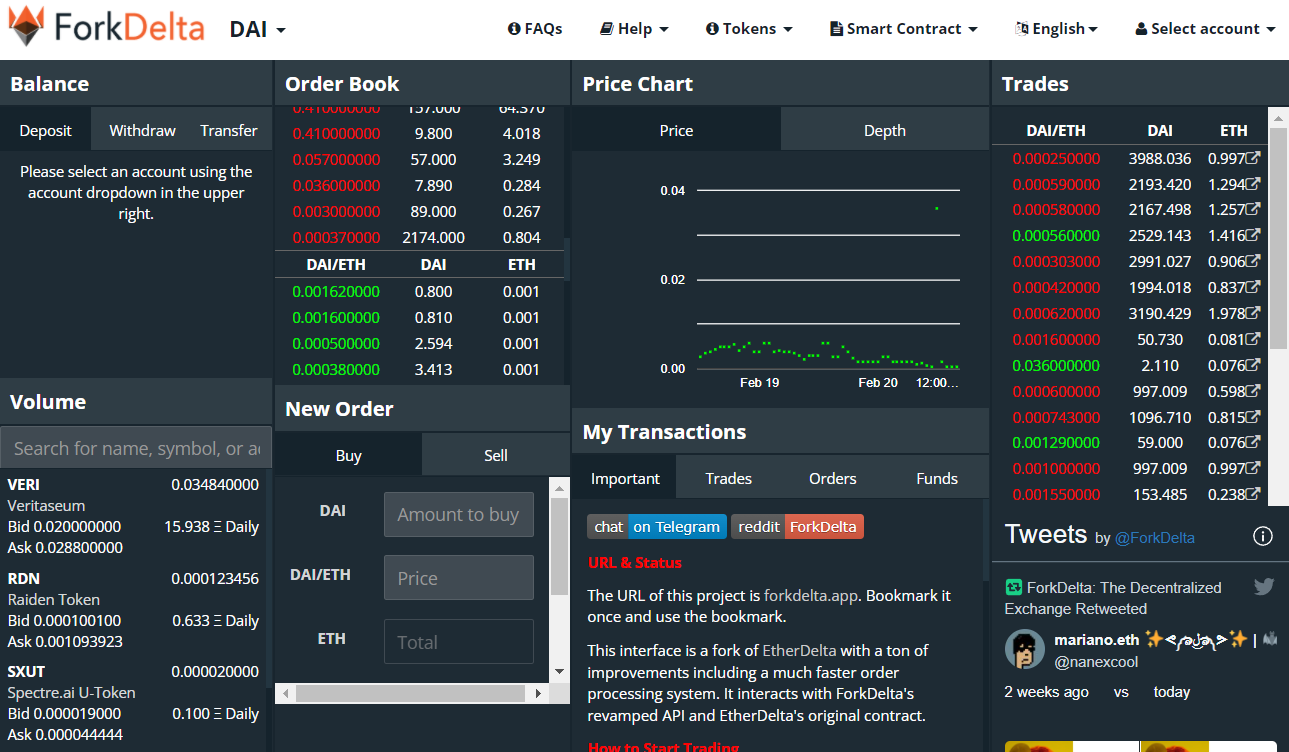Click the New Order scroll down arrow
Image resolution: width=1289 pixels, height=752 pixels.
coord(559,672)
